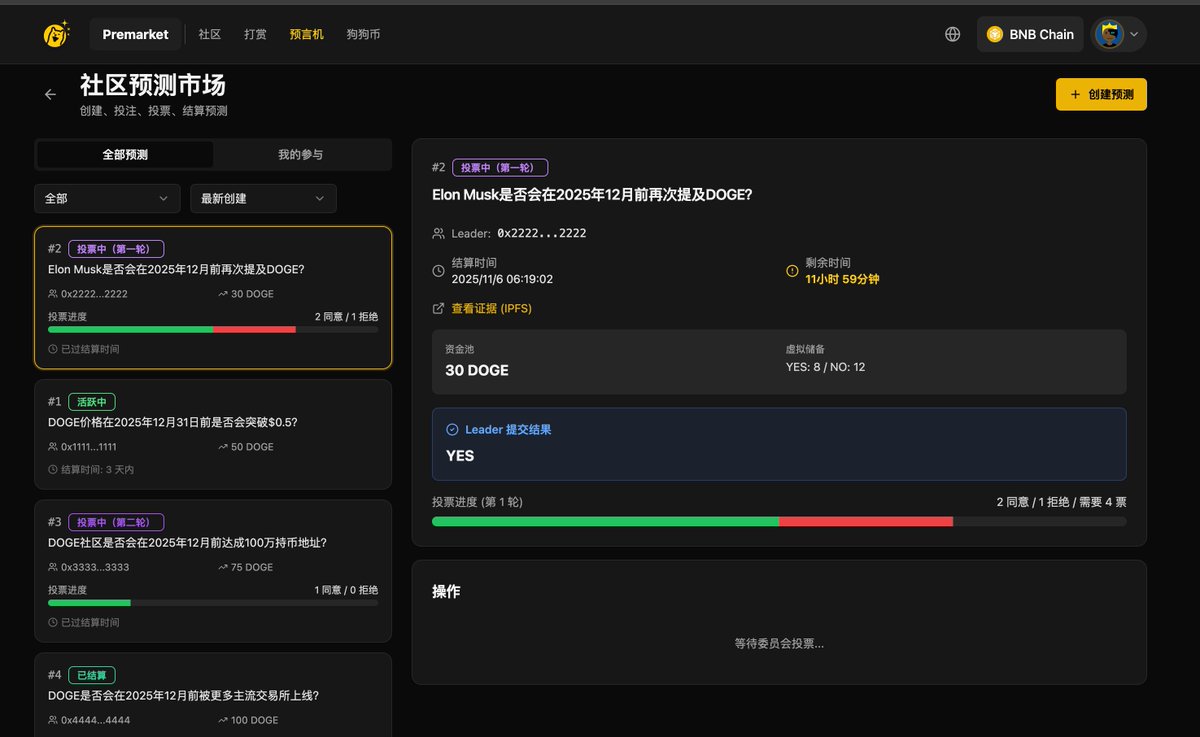Click people icon beside 0x3333...3333

tap(53, 567)
